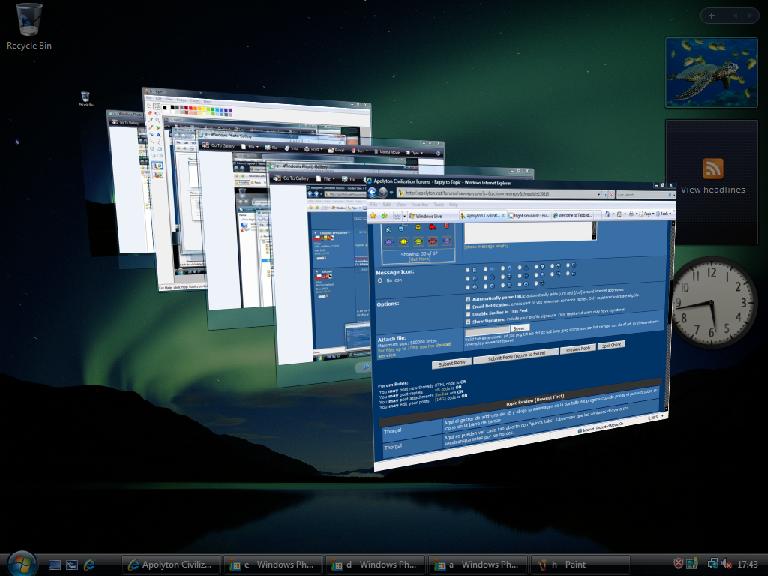Image resolution: width=768 pixels, height=576 pixels.
Task: Click the Windows Start orb
Action: (x=19, y=563)
